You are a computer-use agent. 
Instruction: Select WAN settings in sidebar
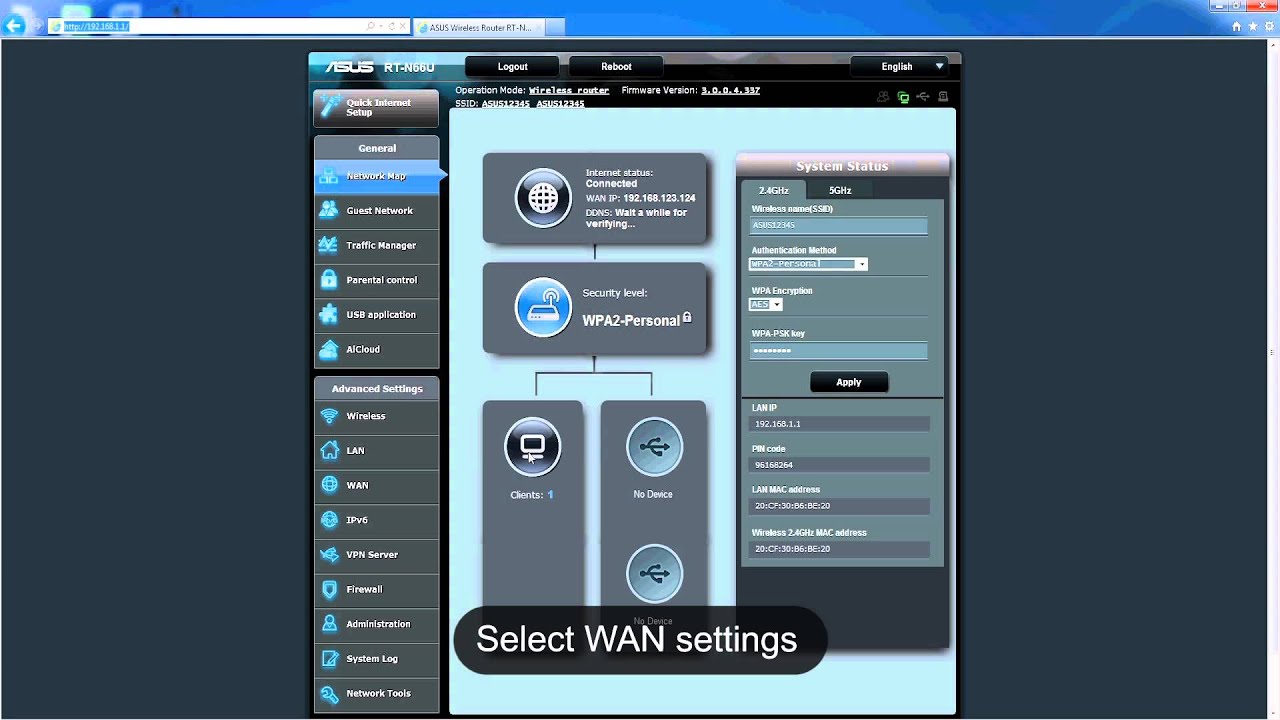coord(376,485)
